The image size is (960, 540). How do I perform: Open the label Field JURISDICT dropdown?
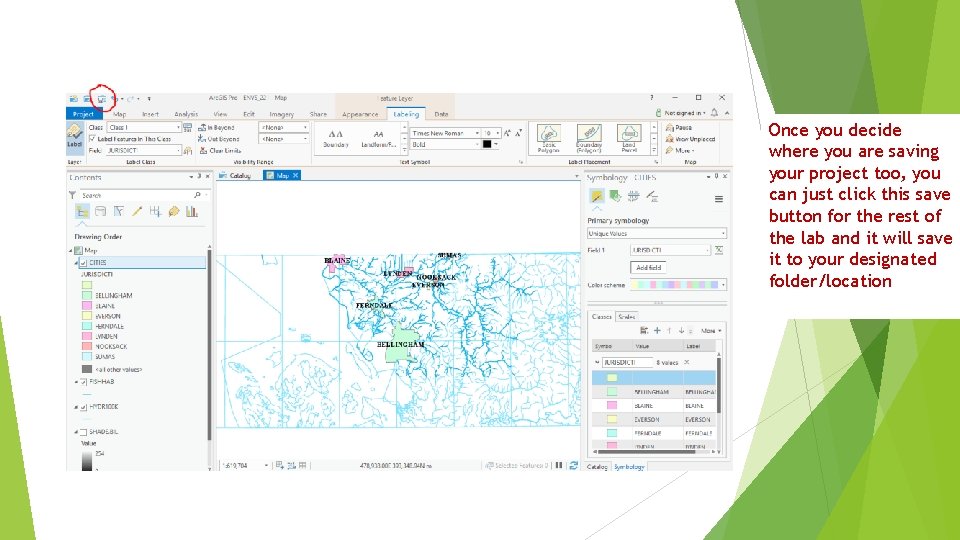(144, 151)
